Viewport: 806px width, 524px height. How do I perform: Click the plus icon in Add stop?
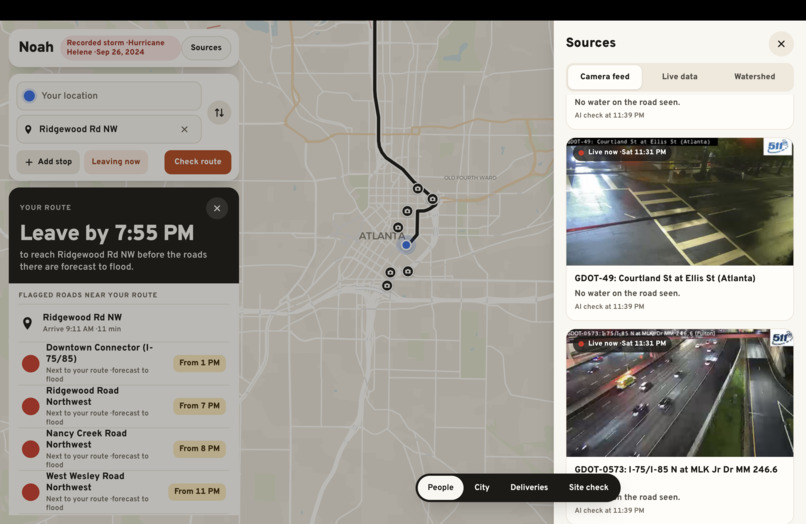point(29,162)
